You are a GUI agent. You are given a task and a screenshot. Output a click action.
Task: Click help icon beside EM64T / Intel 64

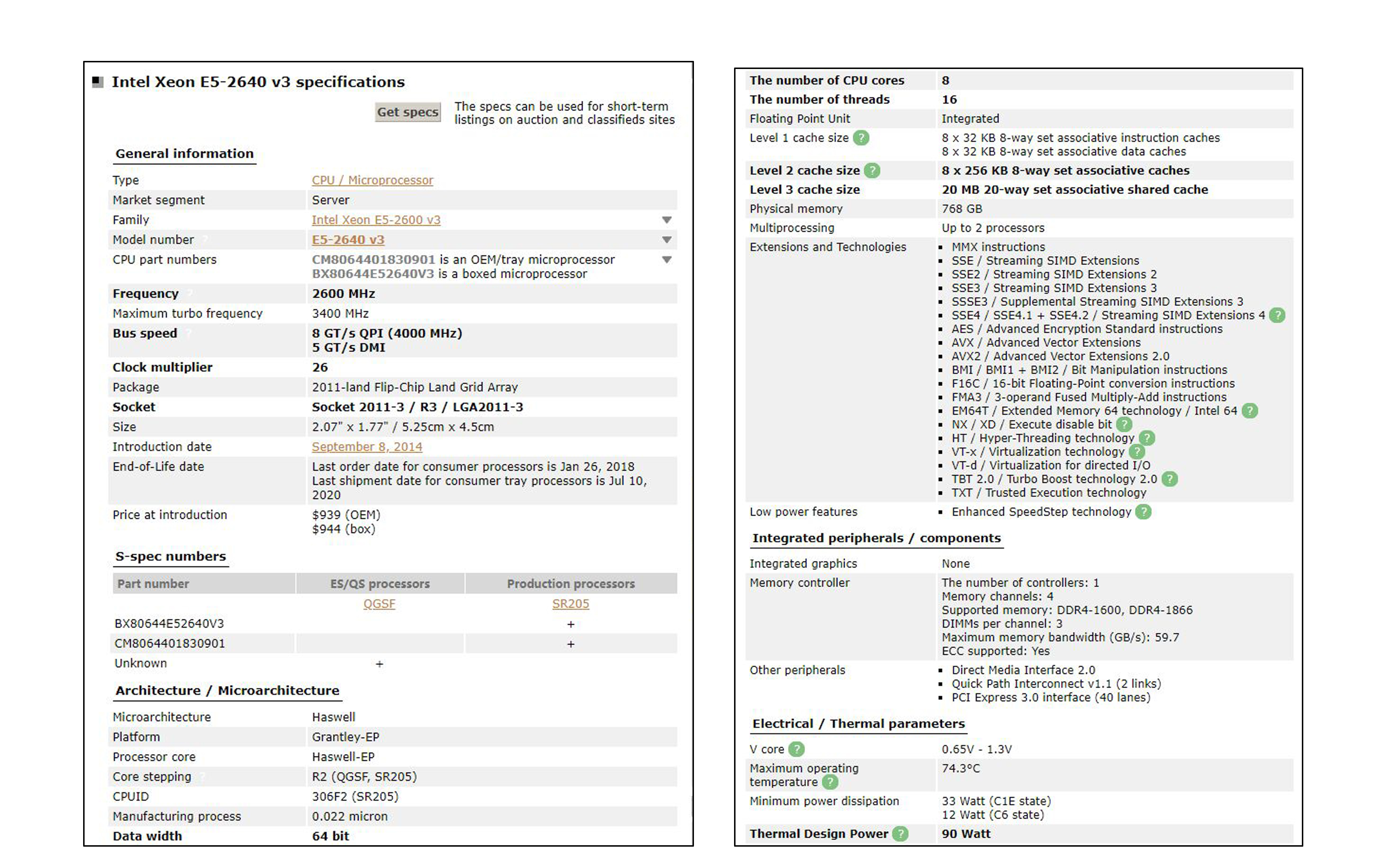click(x=1249, y=411)
